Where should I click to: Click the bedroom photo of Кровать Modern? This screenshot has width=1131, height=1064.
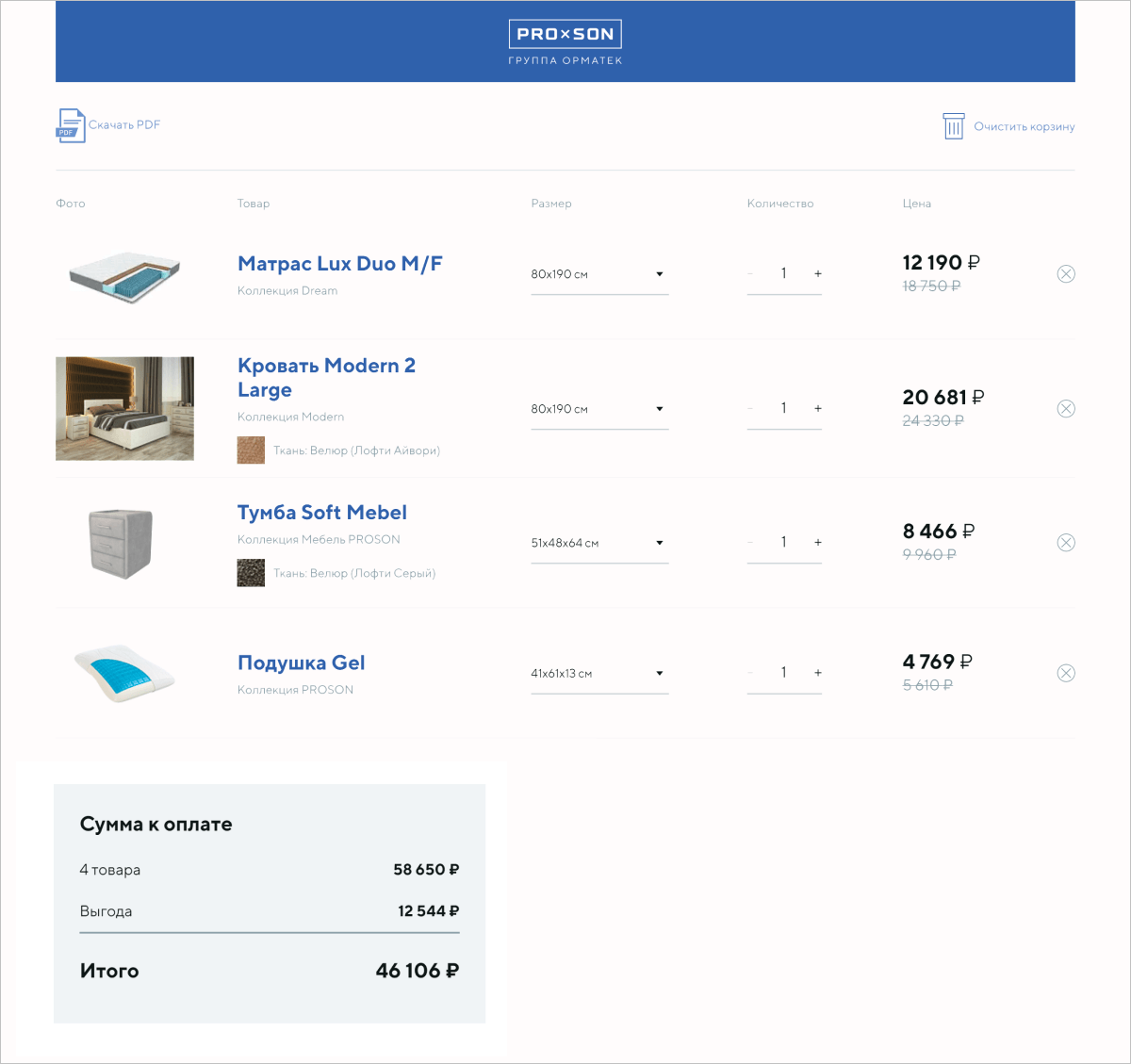pyautogui.click(x=124, y=408)
